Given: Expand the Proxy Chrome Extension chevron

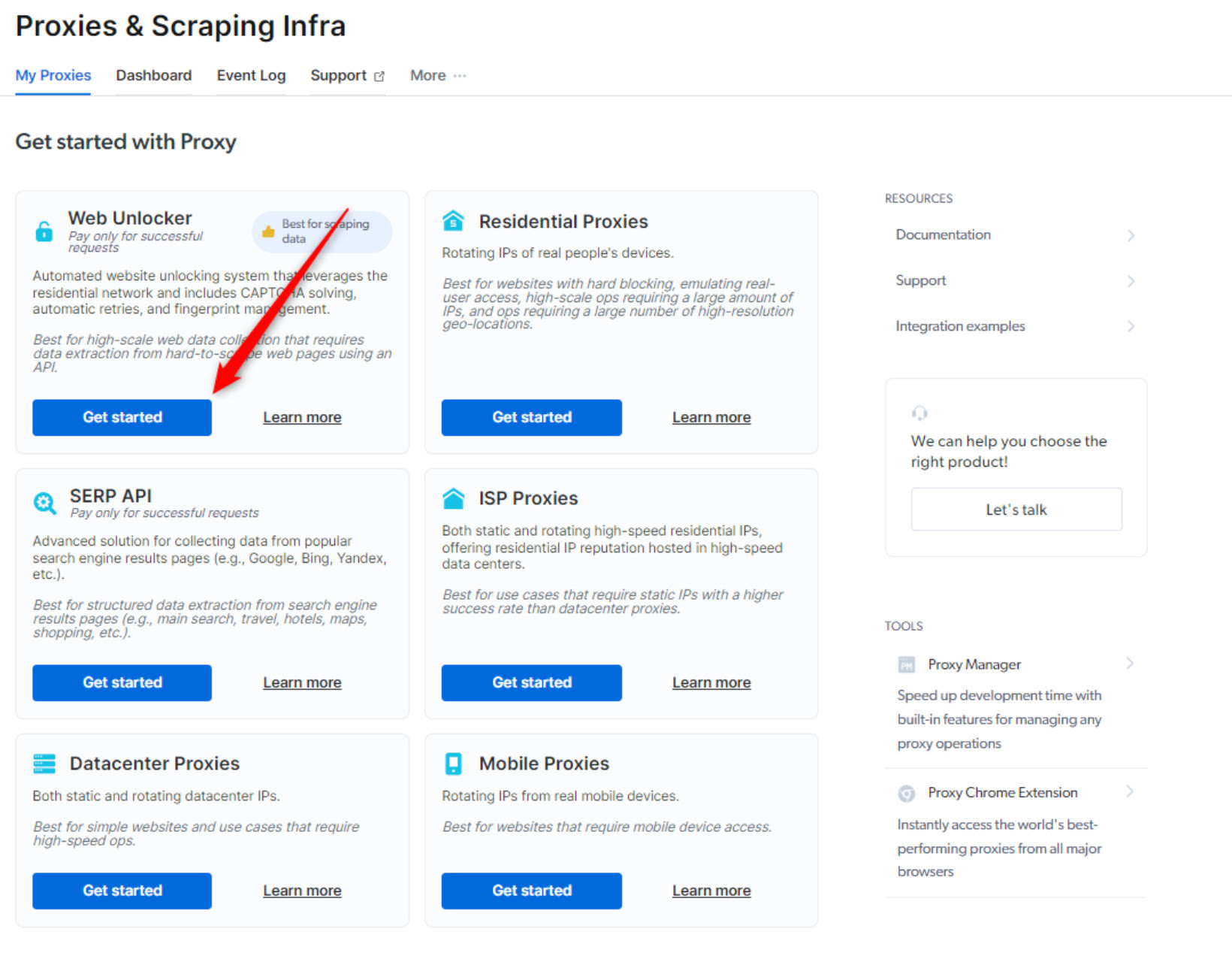Looking at the screenshot, I should pyautogui.click(x=1129, y=791).
